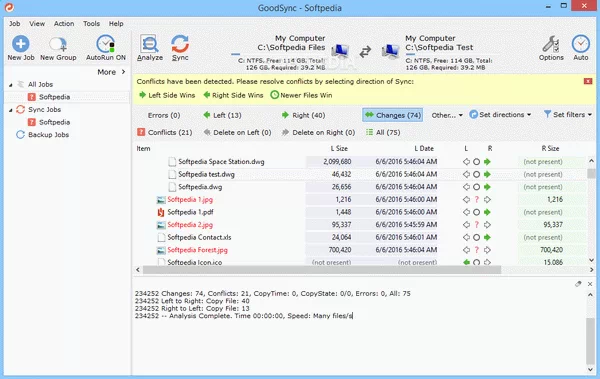Open the Action menu

pyautogui.click(x=64, y=24)
